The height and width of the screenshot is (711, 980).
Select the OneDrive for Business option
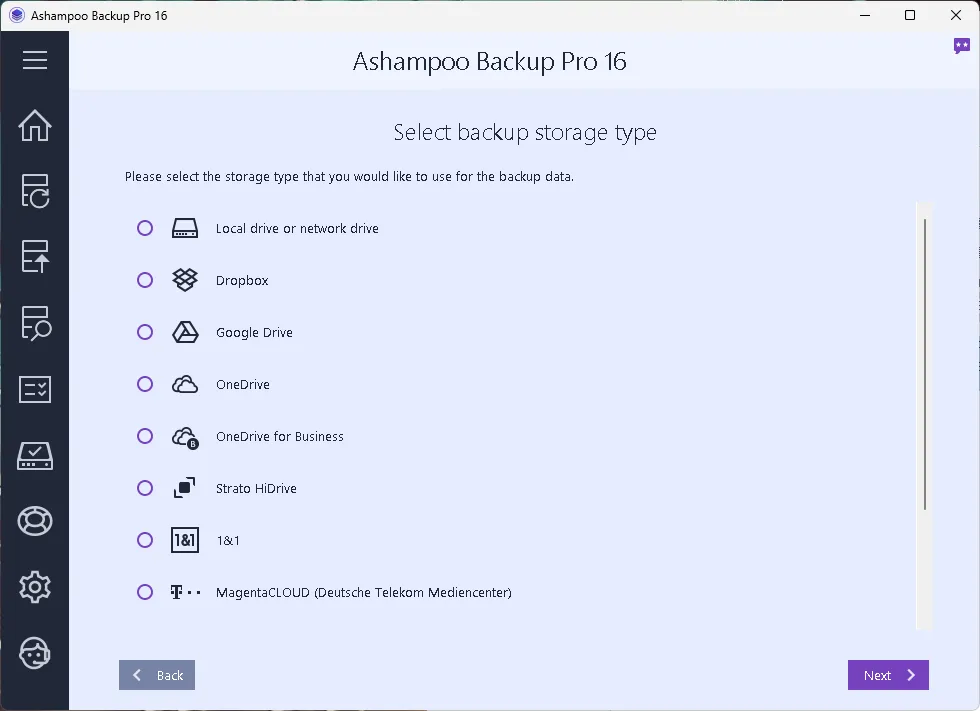tap(145, 436)
